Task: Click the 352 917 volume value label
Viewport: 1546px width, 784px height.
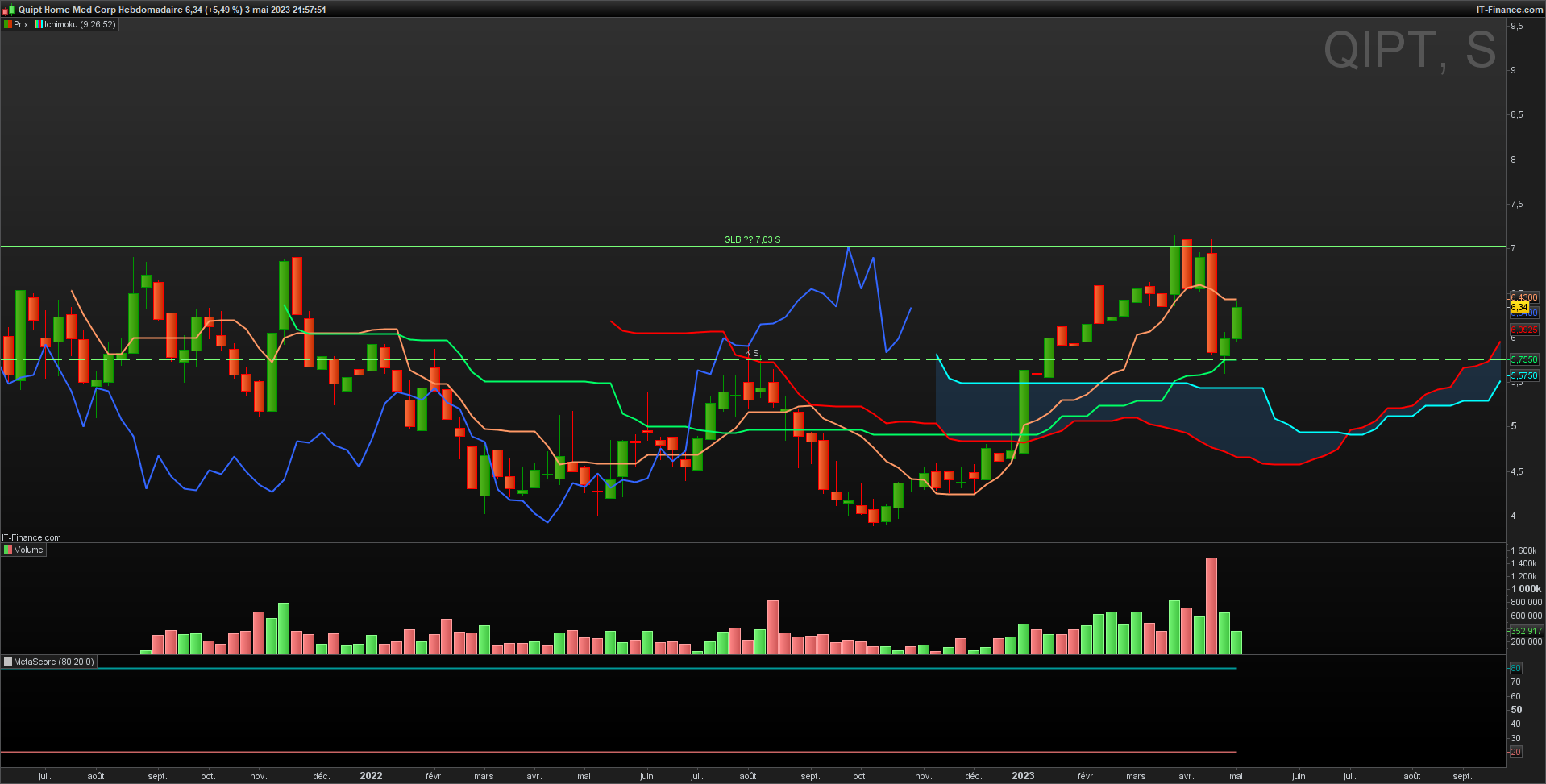Action: click(1526, 631)
